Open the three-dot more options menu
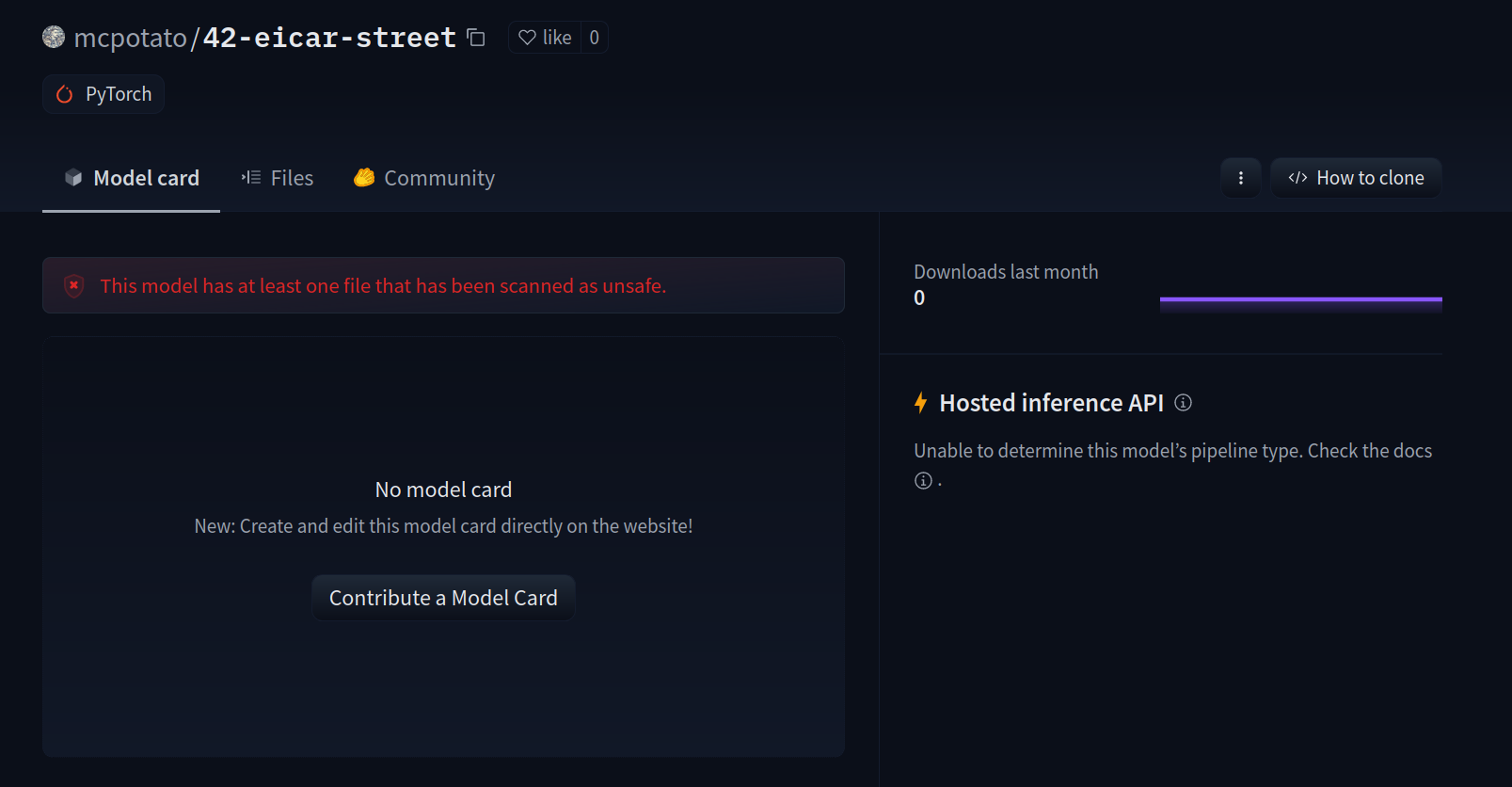The width and height of the screenshot is (1512, 787). [1240, 178]
